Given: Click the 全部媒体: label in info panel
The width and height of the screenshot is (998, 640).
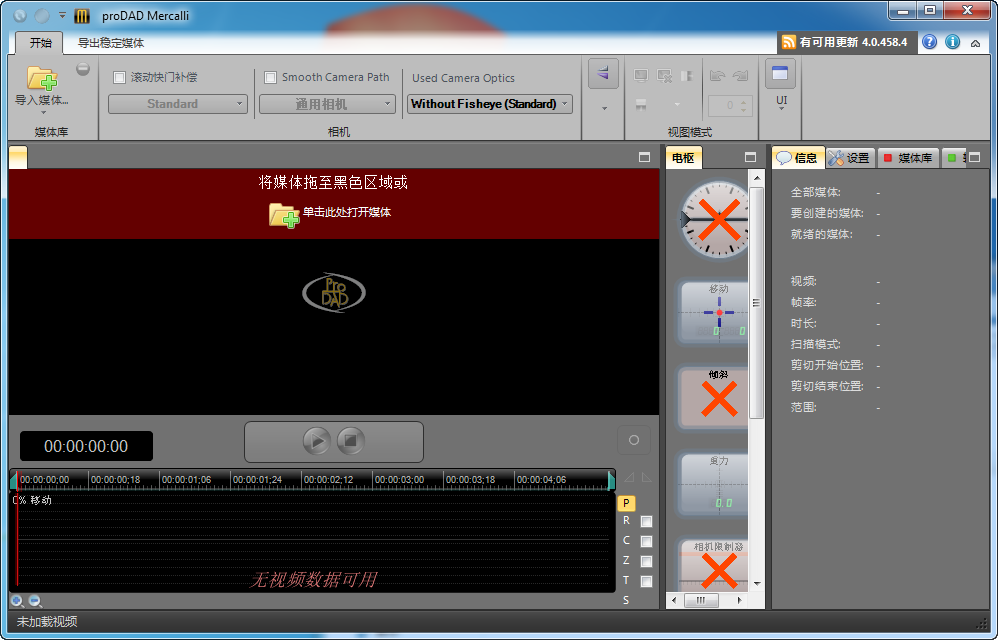Looking at the screenshot, I should pos(815,192).
